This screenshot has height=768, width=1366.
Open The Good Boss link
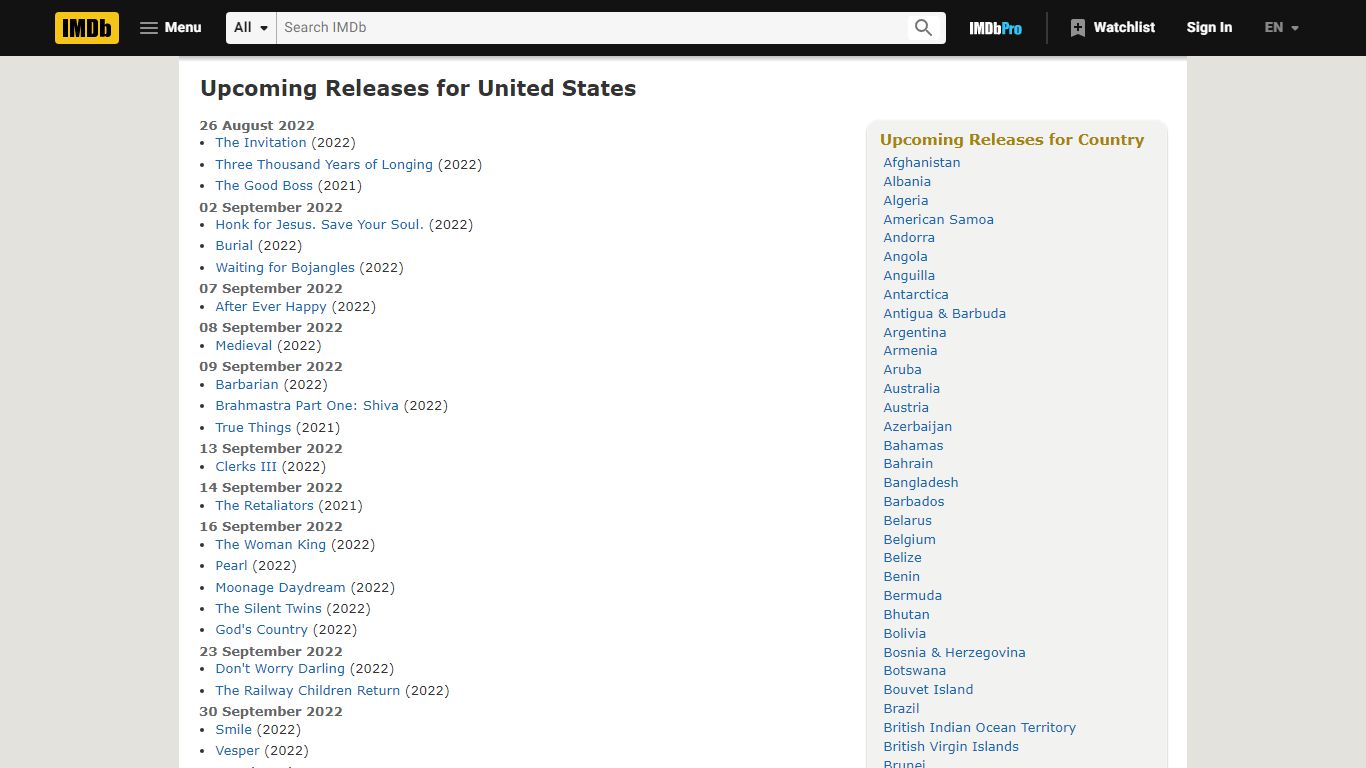tap(264, 186)
